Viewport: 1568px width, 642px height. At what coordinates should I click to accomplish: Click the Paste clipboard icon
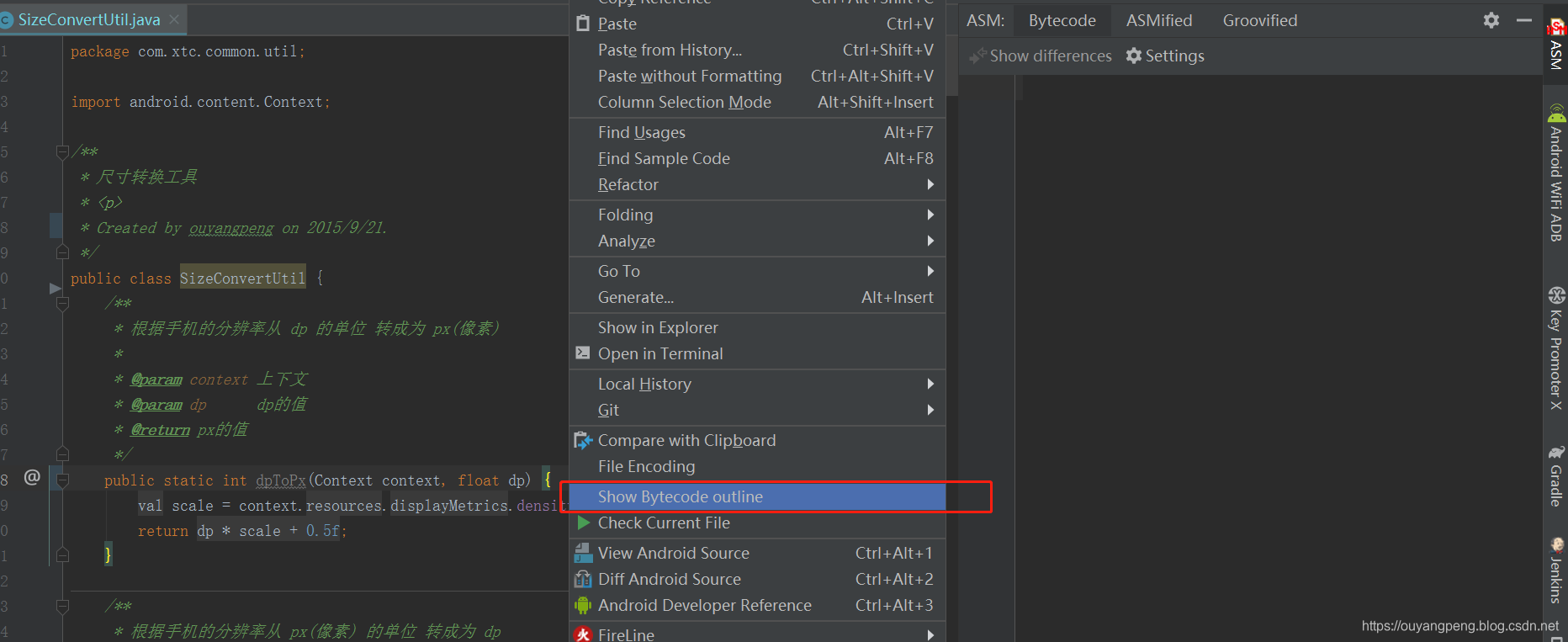coord(583,24)
